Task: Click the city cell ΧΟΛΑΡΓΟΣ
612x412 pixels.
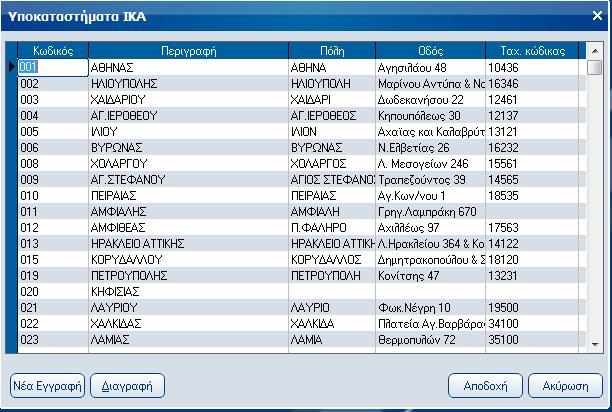Action: click(332, 163)
